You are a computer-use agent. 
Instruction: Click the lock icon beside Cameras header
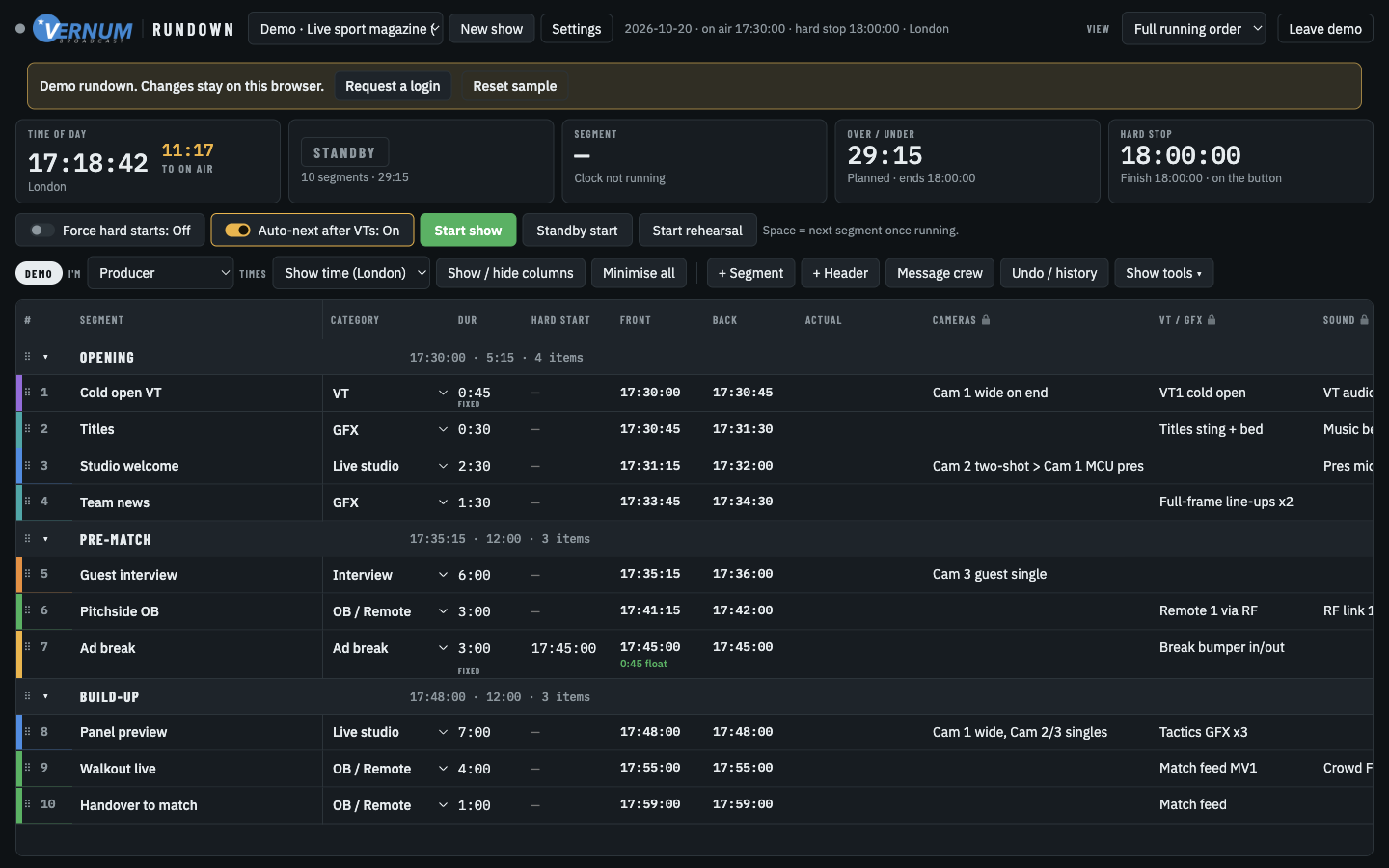(986, 320)
